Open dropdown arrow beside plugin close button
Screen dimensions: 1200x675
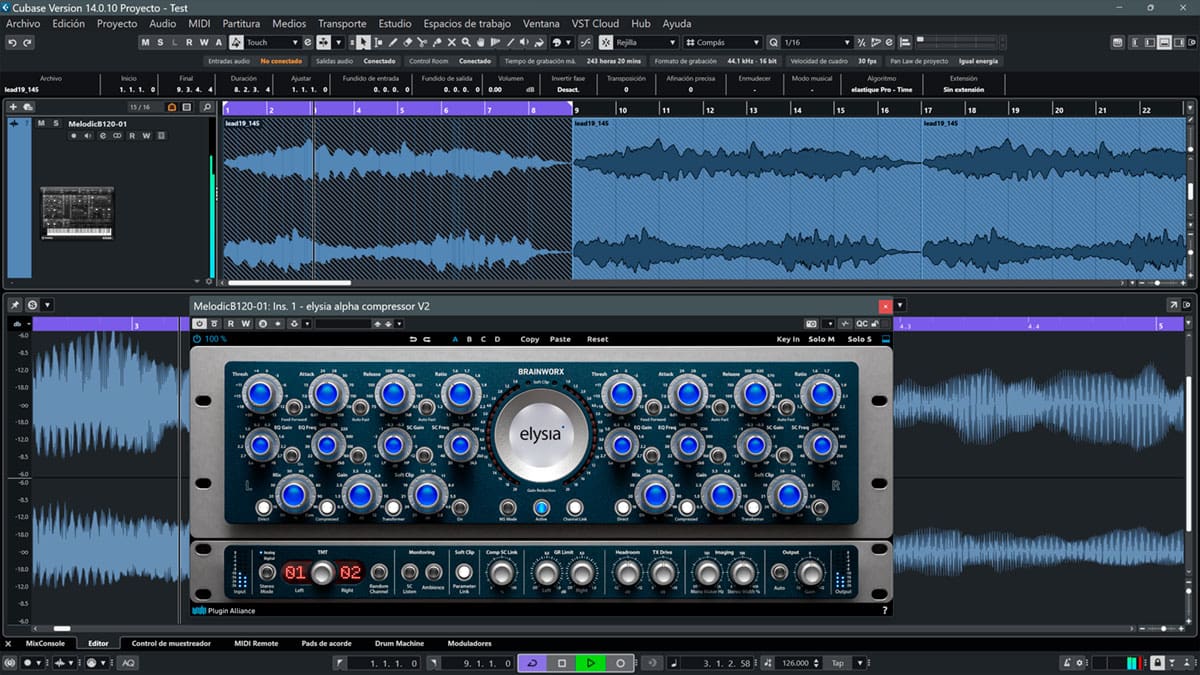[x=900, y=306]
